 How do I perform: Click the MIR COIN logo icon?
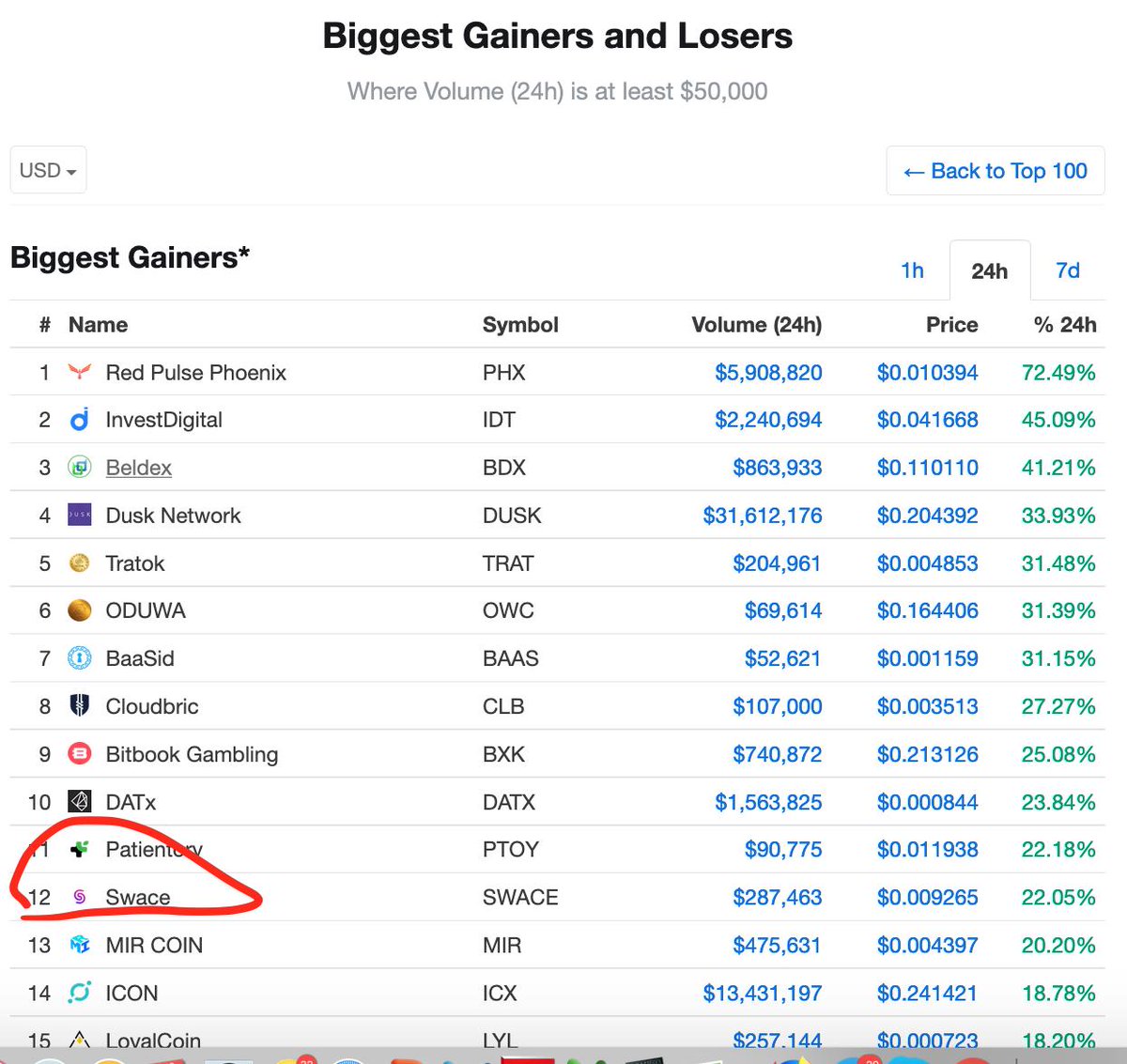pos(80,945)
